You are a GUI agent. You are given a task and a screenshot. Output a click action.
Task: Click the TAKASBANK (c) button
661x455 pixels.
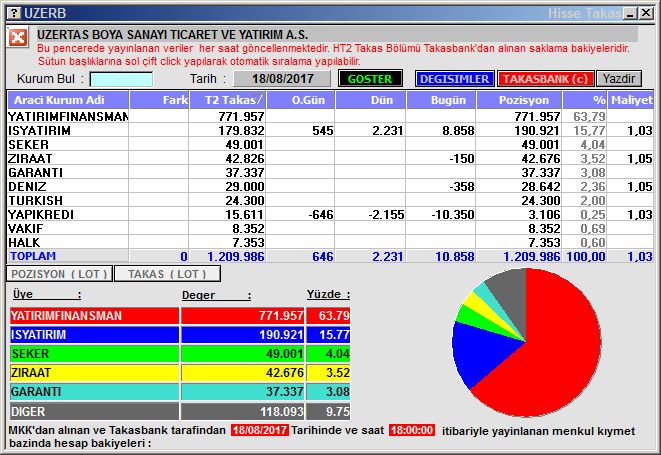pyautogui.click(x=545, y=79)
